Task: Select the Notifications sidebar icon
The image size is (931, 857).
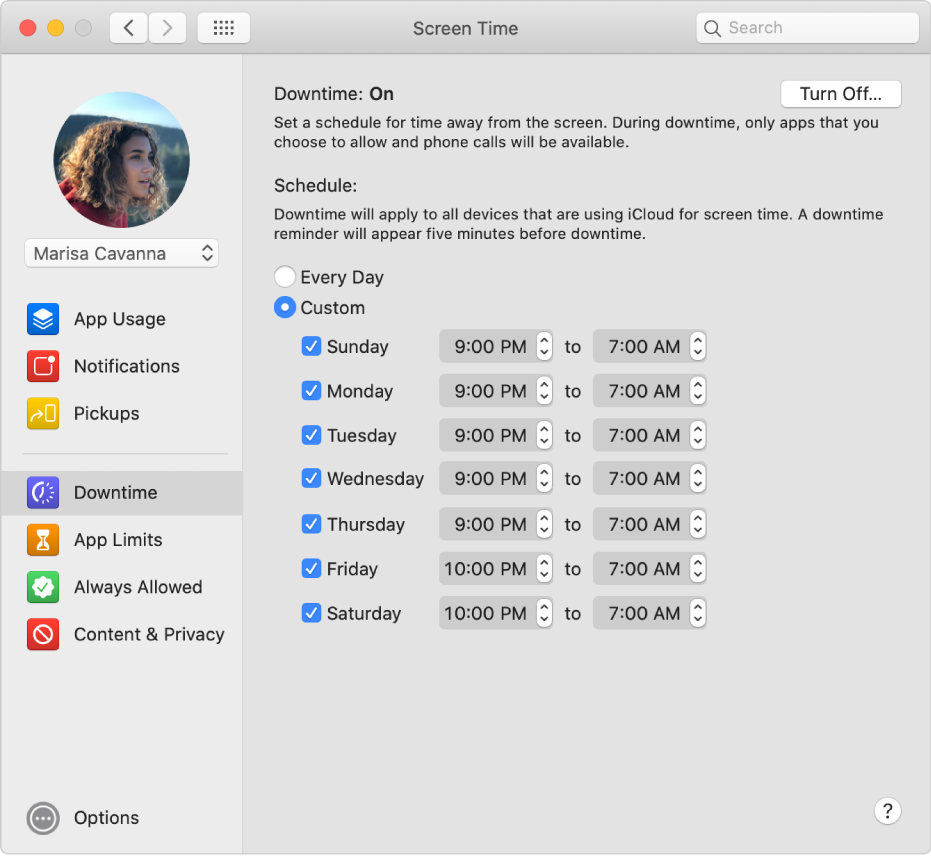Action: 43,366
